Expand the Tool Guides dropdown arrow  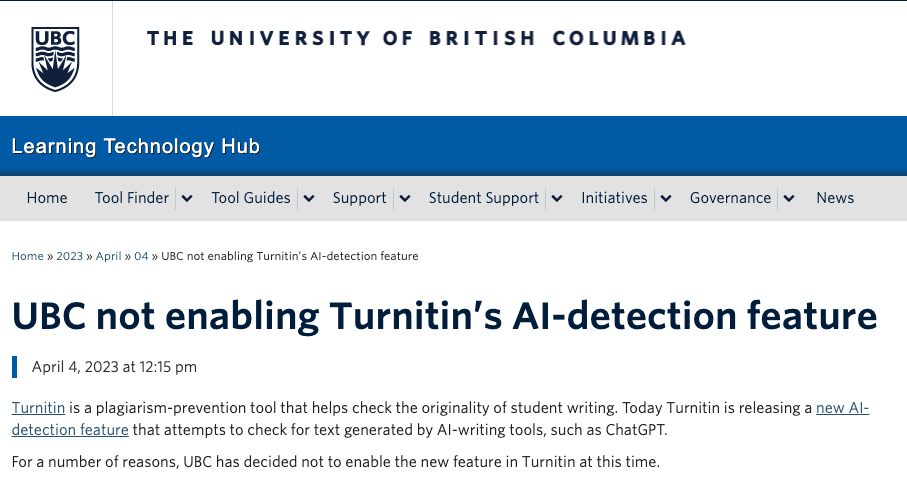309,198
